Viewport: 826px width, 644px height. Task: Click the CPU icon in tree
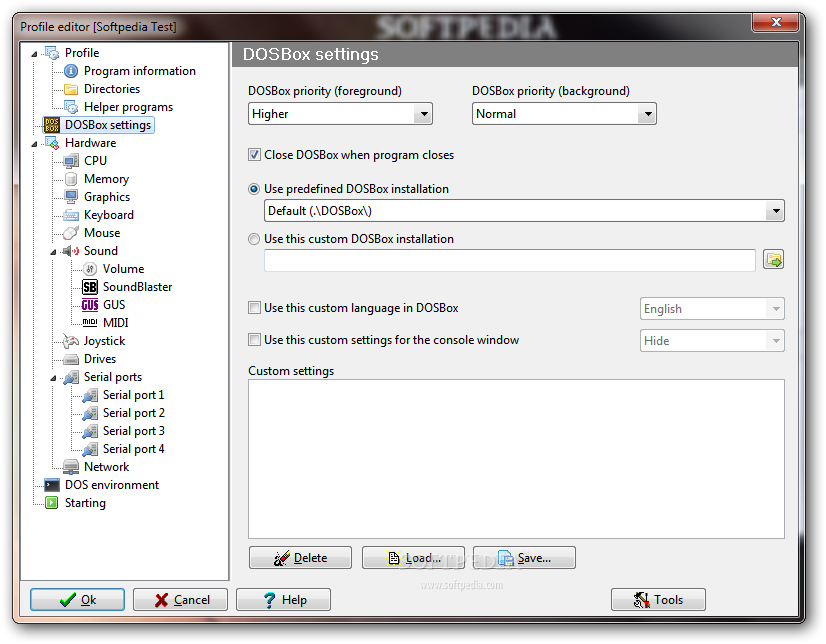point(71,161)
